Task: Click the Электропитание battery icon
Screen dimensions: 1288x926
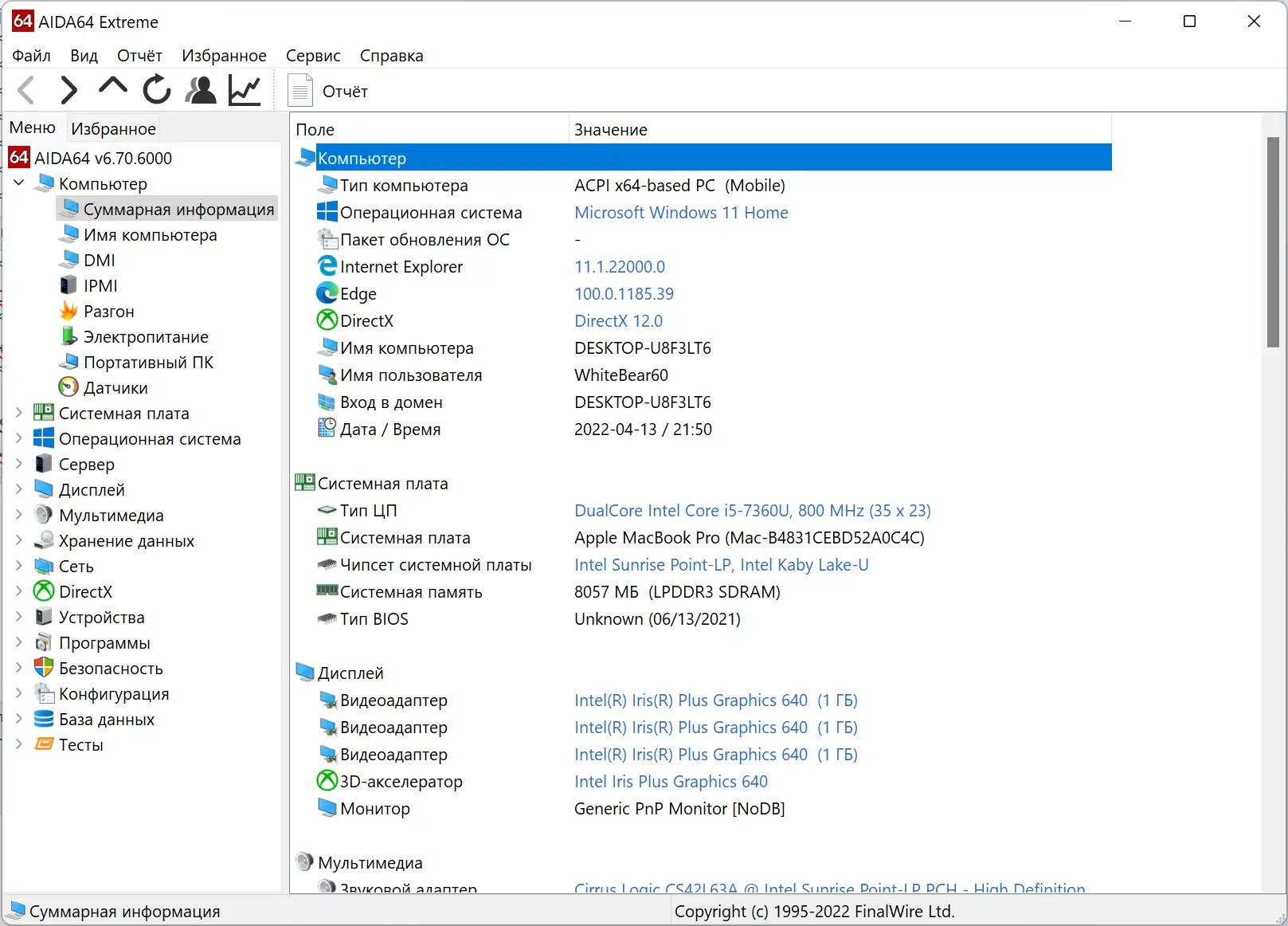Action: (x=69, y=336)
